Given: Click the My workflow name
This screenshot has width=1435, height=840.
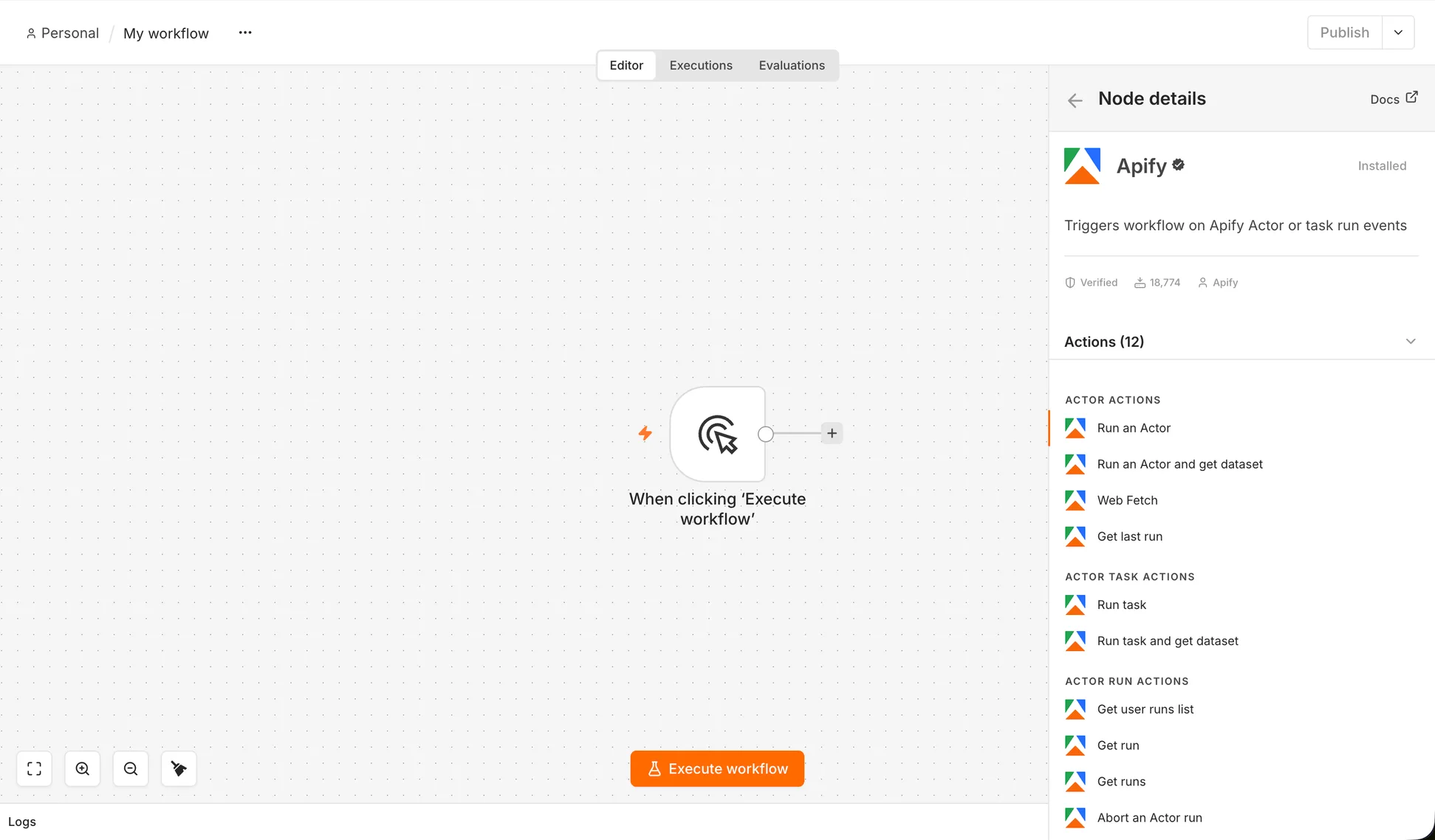Looking at the screenshot, I should 166,33.
